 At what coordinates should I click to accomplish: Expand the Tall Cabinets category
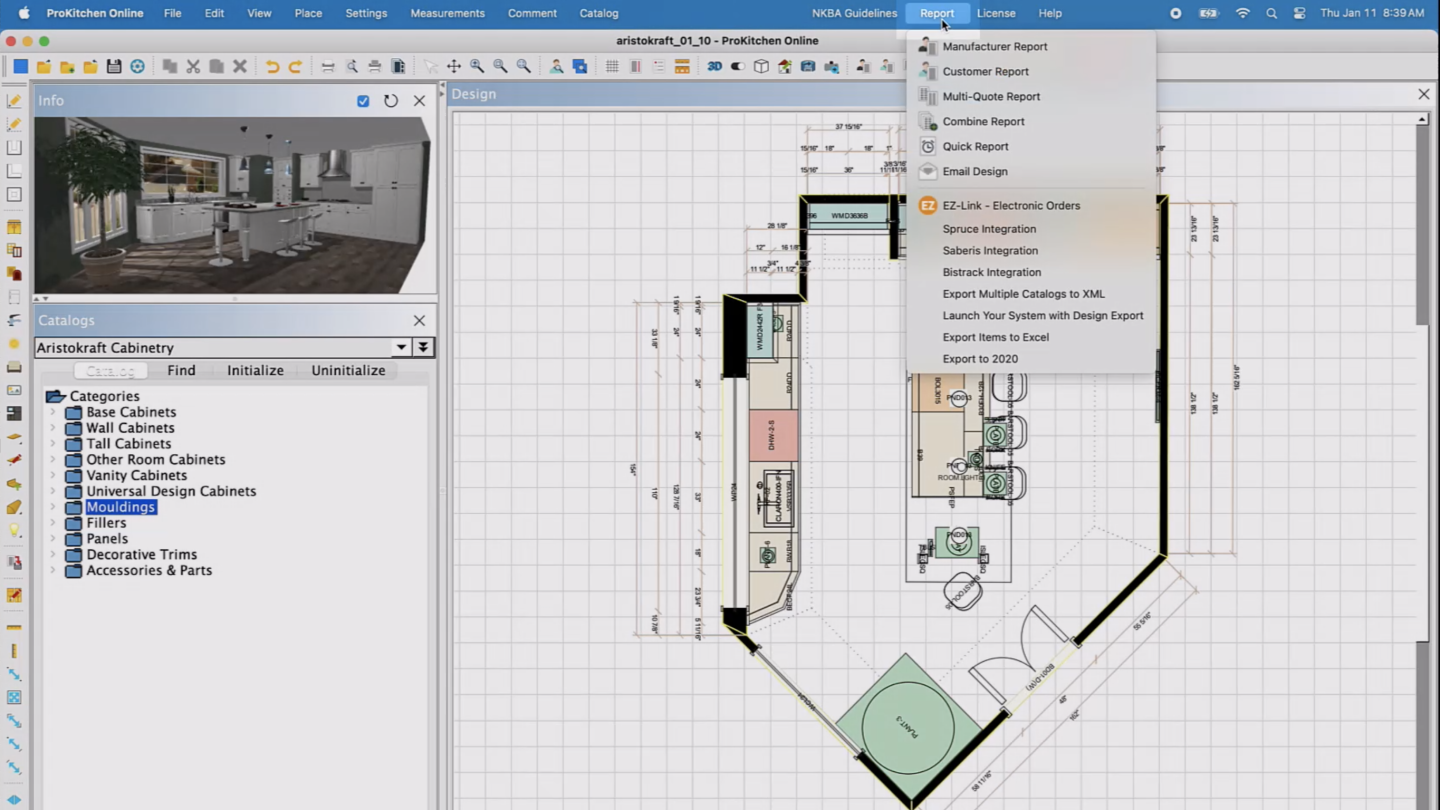pos(53,444)
